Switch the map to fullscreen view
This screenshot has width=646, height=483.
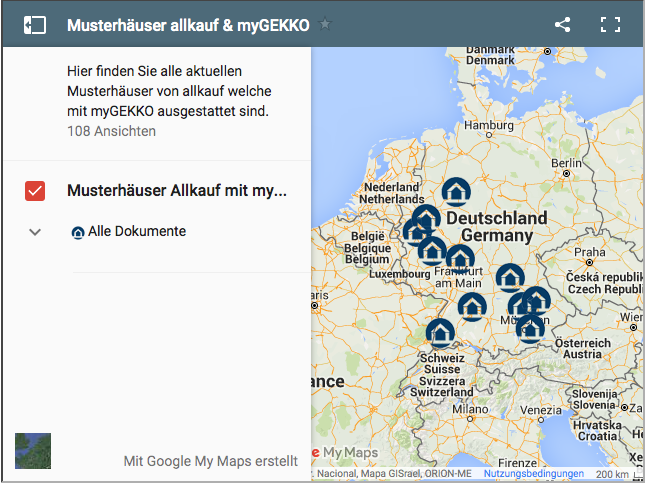point(610,25)
